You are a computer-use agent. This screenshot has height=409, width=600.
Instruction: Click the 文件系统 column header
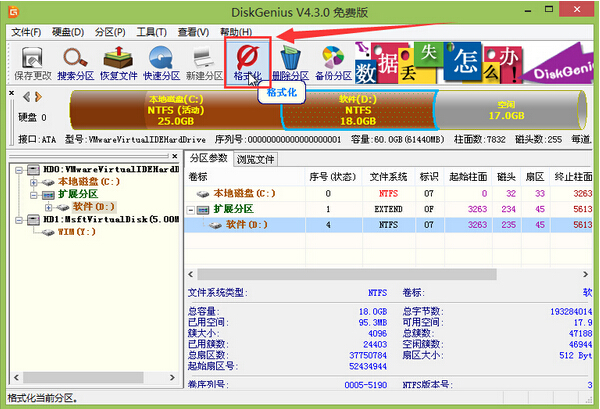(x=388, y=177)
